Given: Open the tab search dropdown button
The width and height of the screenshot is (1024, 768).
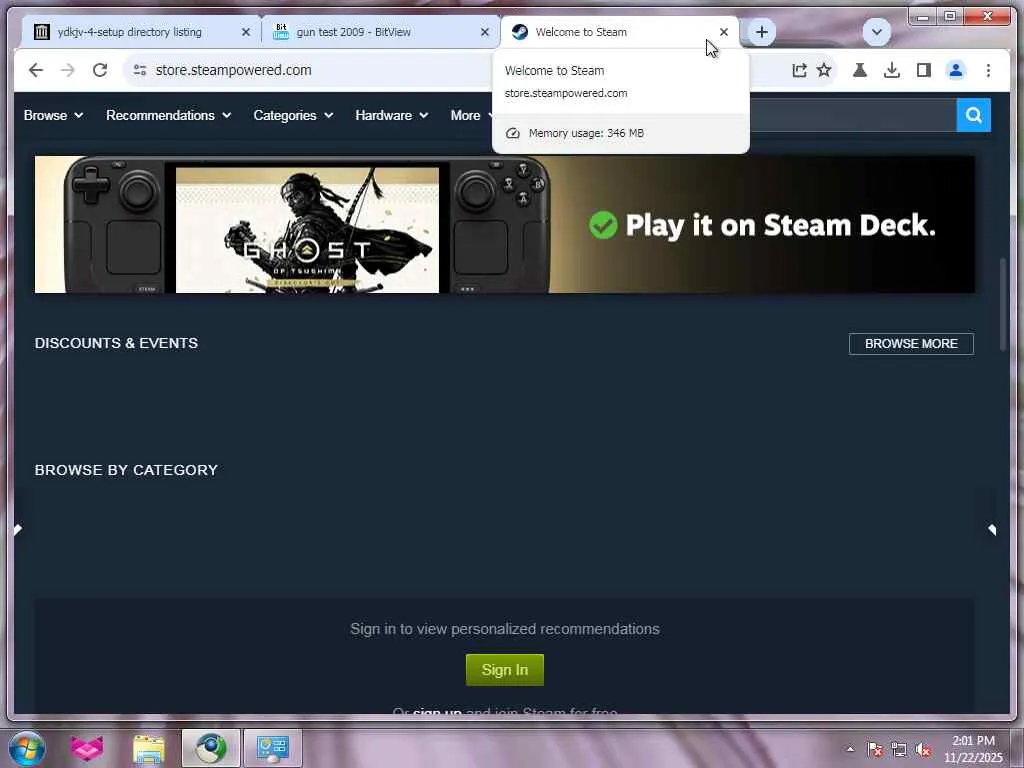Looking at the screenshot, I should (x=876, y=32).
